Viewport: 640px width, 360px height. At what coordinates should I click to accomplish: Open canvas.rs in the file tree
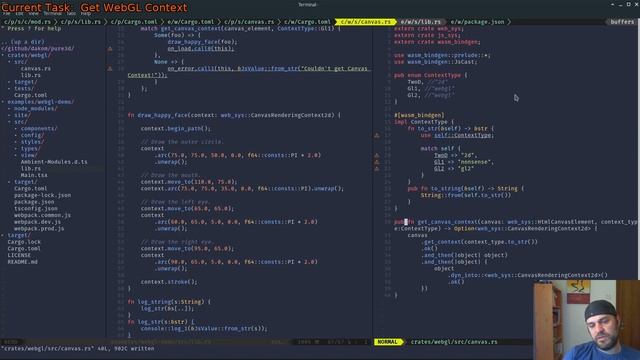[36, 69]
